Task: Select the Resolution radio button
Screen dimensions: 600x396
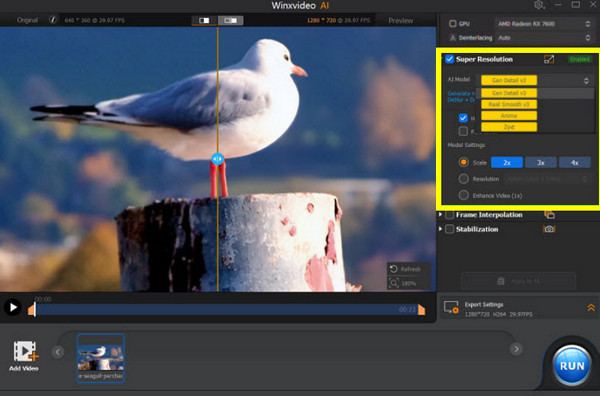Action: (x=463, y=179)
